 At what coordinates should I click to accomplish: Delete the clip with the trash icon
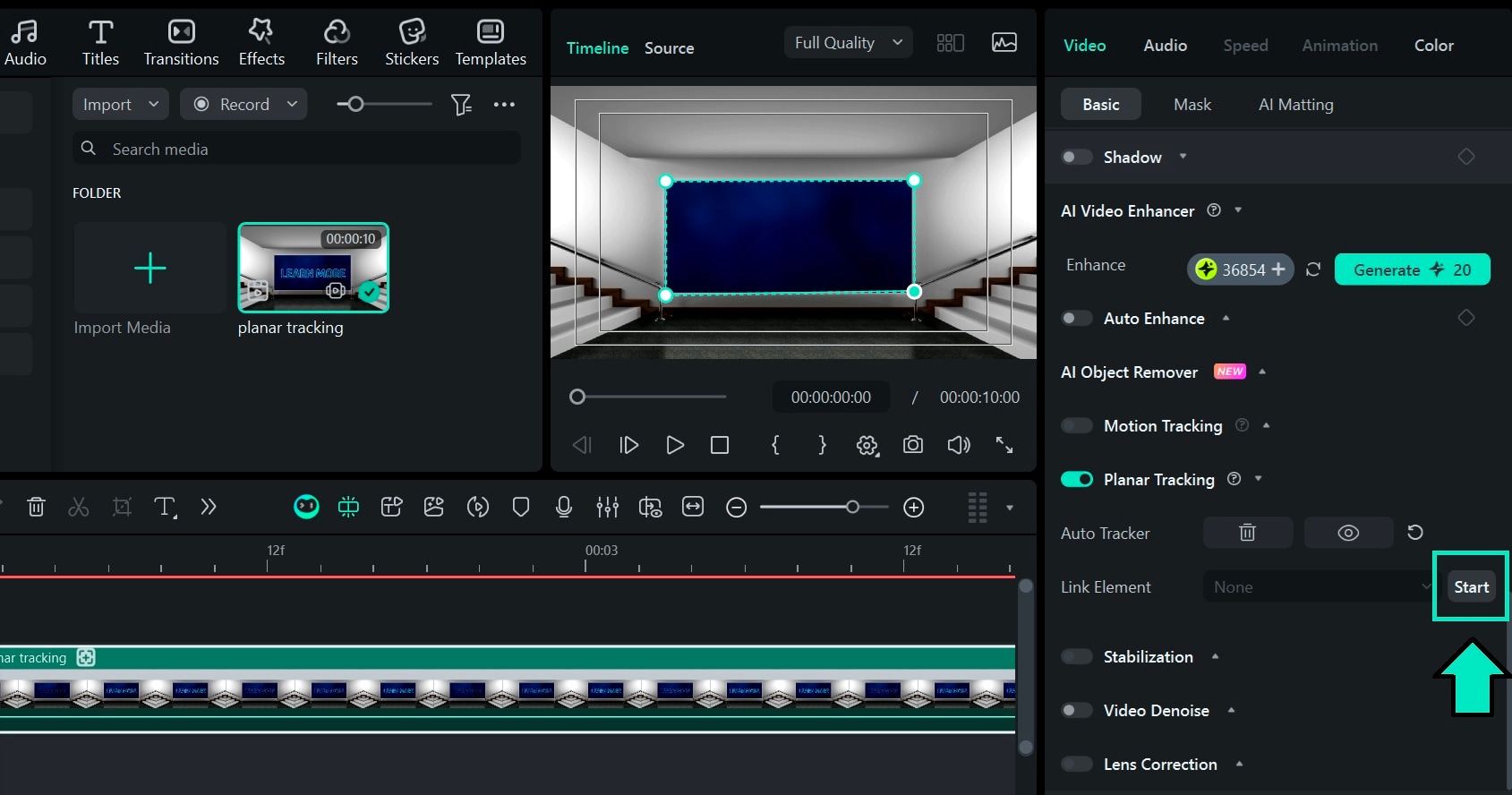(x=36, y=508)
